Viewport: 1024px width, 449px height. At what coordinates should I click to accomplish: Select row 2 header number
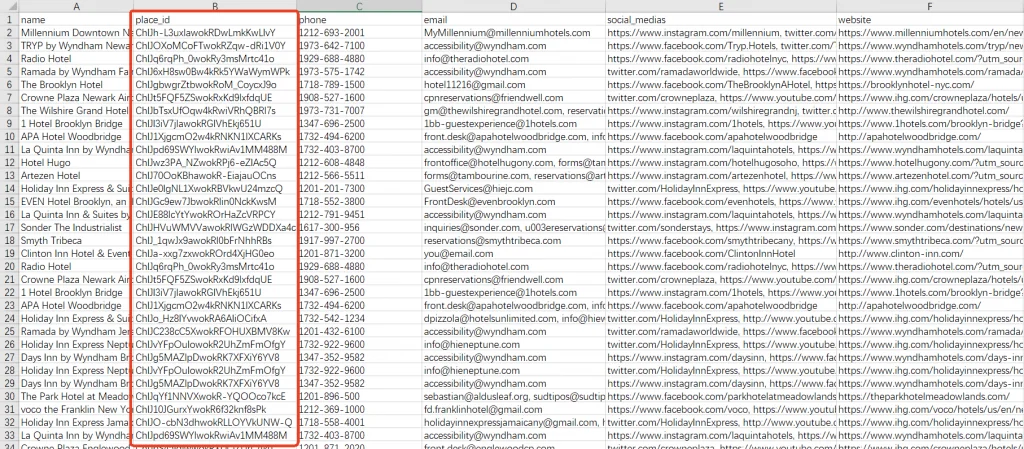pyautogui.click(x=9, y=33)
